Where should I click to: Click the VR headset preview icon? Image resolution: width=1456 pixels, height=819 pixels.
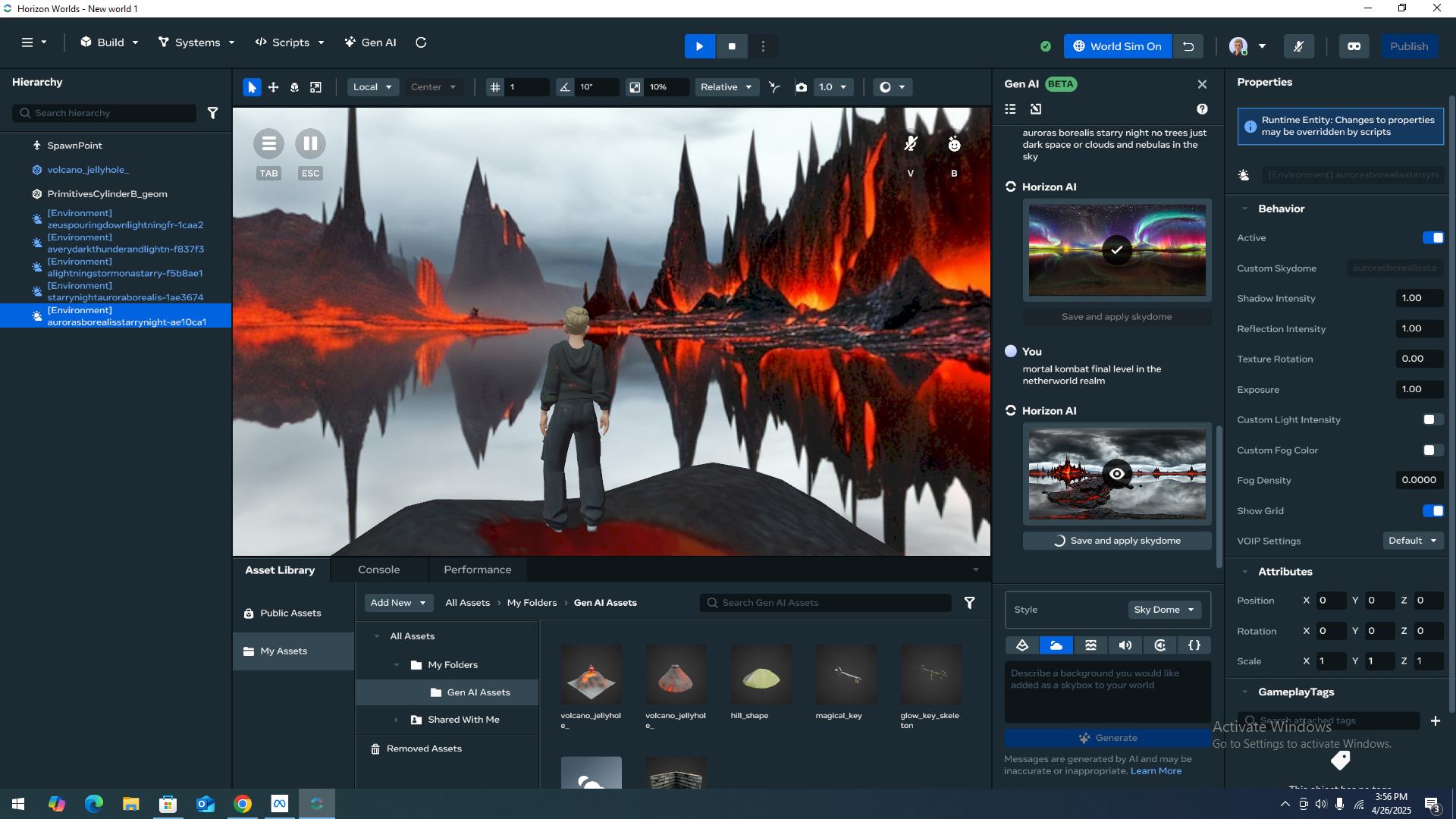(x=1354, y=46)
